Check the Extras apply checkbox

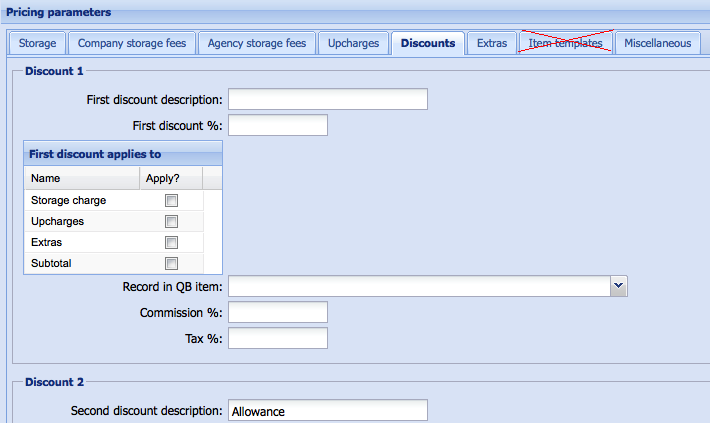point(171,243)
